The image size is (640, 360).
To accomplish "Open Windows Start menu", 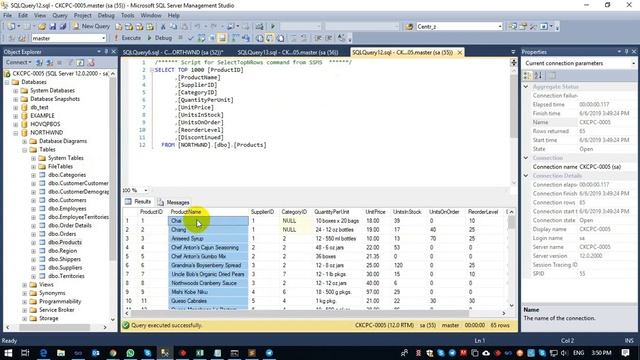I will coord(8,353).
